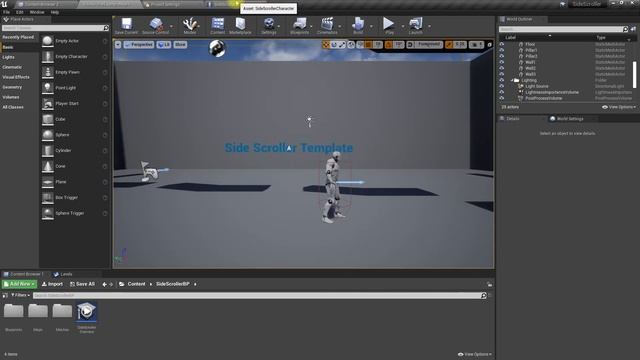
Task: Open the Cinematics toolbar icon
Action: [x=327, y=26]
